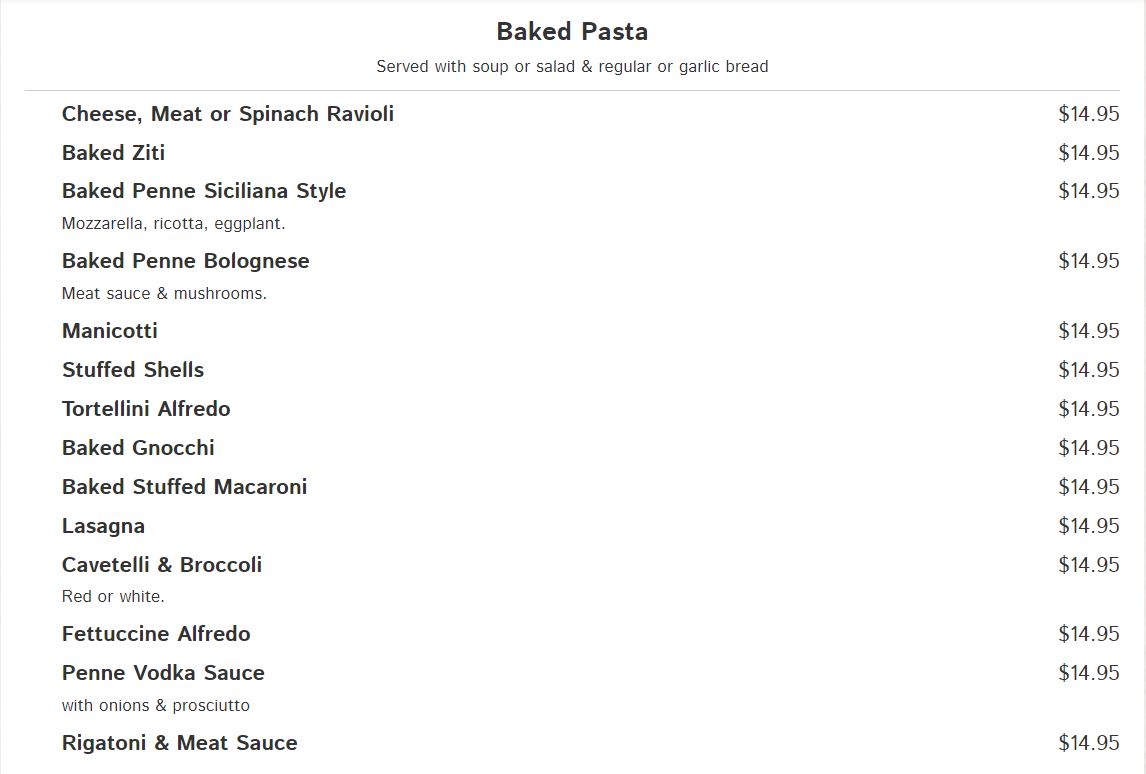This screenshot has height=774, width=1146.
Task: Open the Baked Stuffed Macaroni item
Action: click(184, 487)
